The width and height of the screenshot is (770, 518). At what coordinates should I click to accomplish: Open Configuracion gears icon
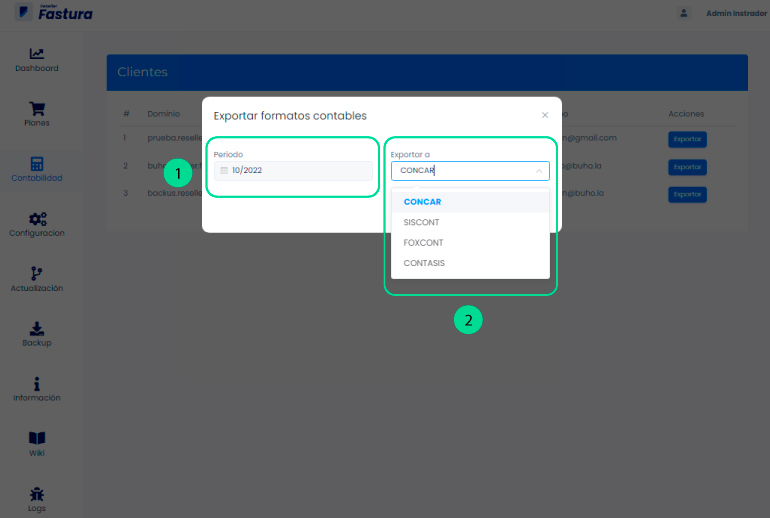click(37, 219)
